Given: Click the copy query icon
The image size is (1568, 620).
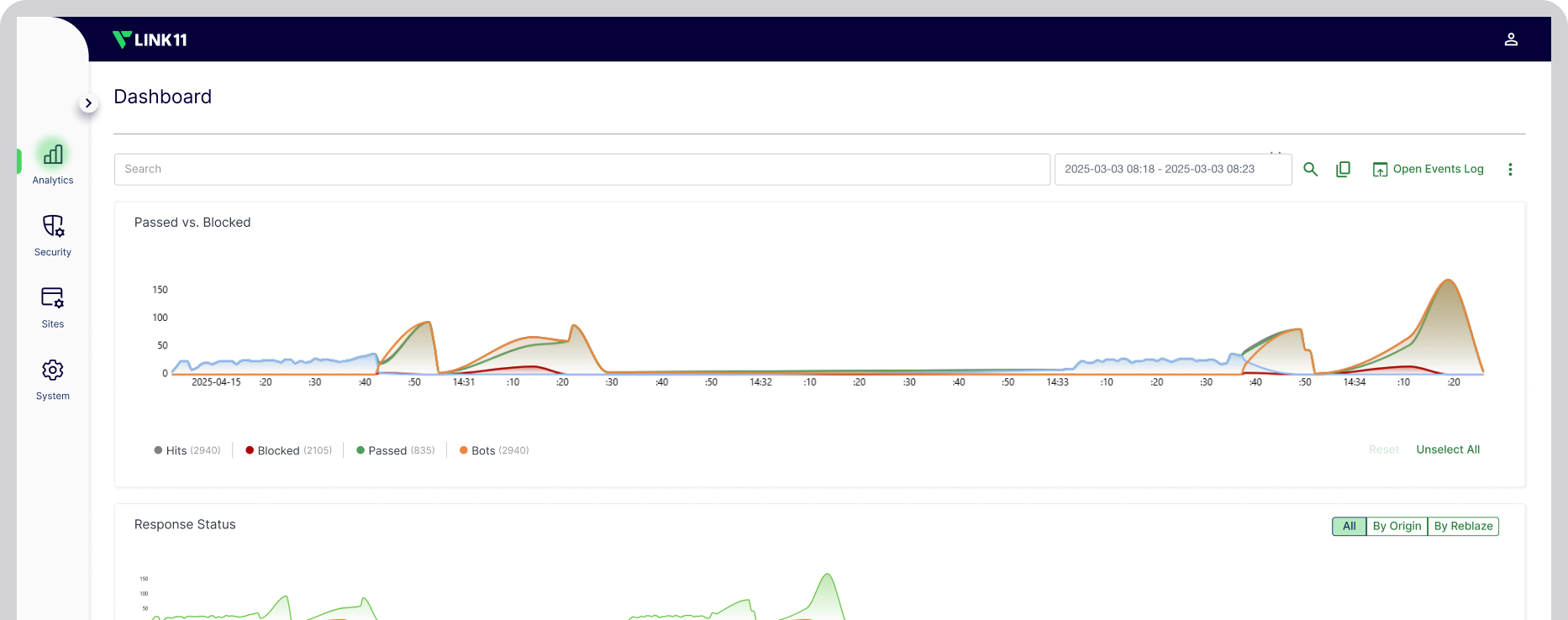Looking at the screenshot, I should pos(1343,170).
